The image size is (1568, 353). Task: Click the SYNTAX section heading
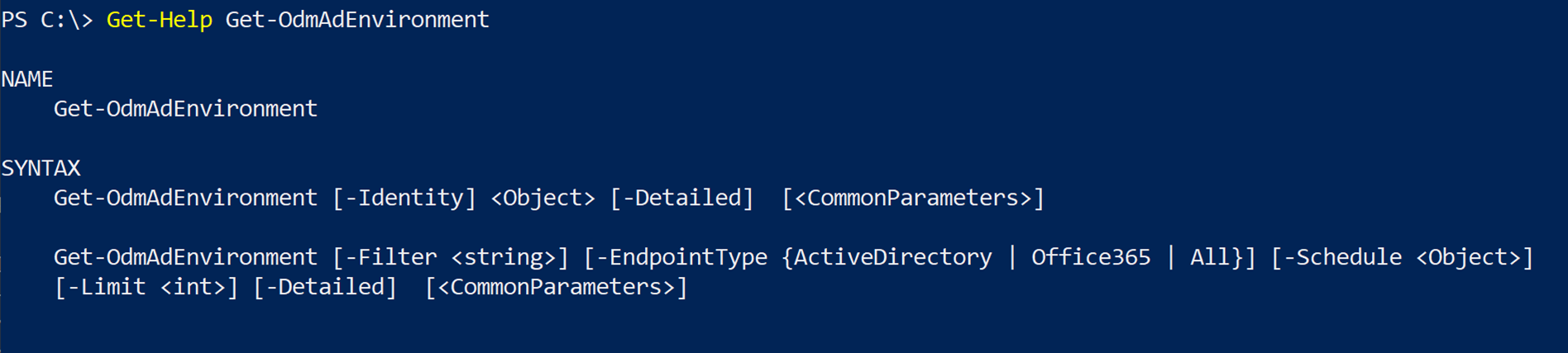point(41,169)
